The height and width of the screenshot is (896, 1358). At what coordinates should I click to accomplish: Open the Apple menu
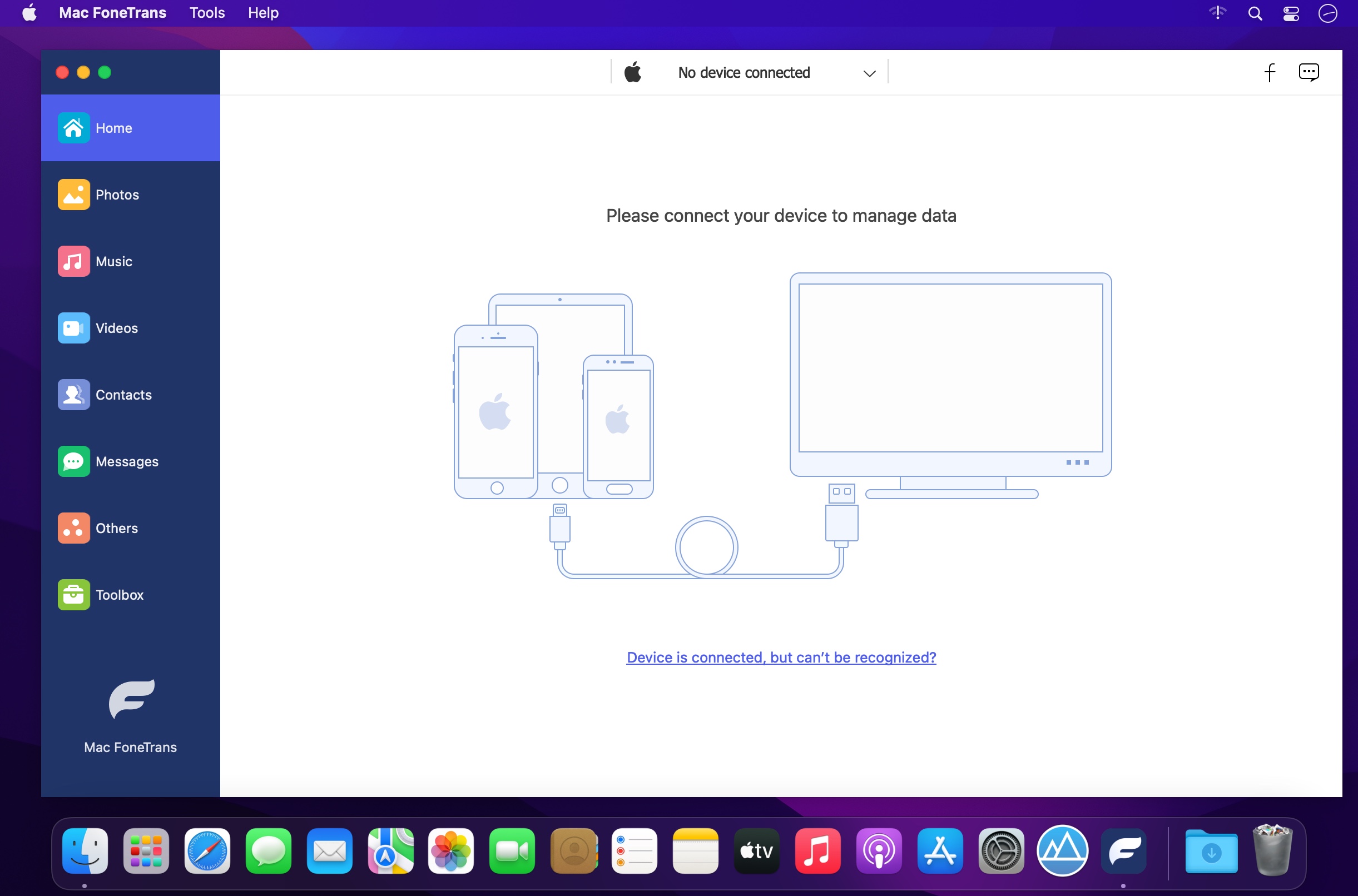click(29, 13)
